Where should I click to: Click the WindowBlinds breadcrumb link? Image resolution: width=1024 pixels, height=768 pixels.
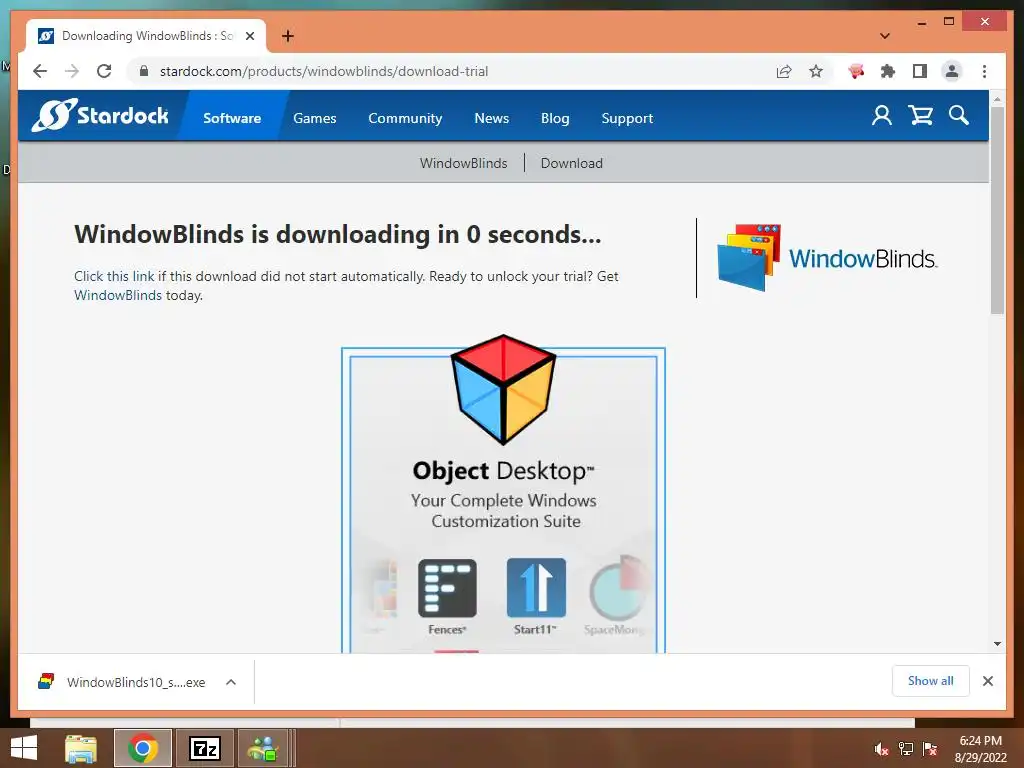point(464,163)
